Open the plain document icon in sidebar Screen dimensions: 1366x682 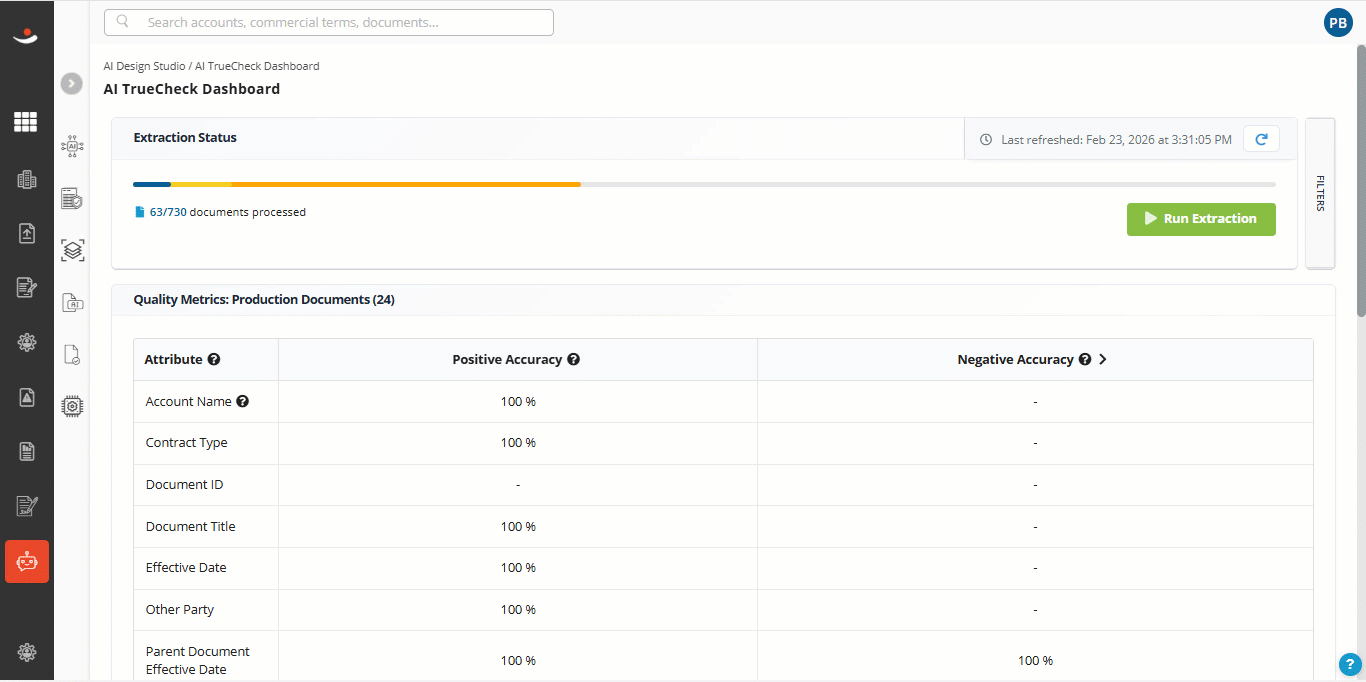[26, 451]
